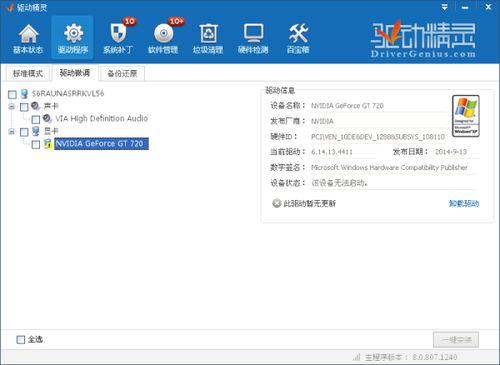Click the DriverGenius.com logo

[x=423, y=39]
